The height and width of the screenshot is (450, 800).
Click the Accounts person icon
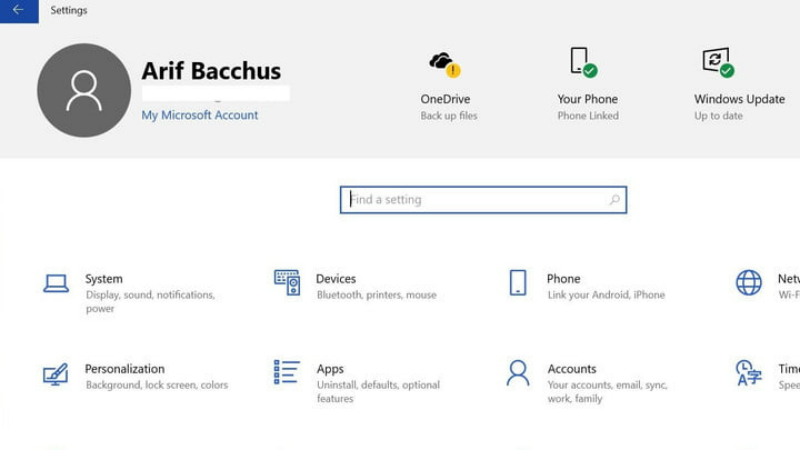[518, 373]
